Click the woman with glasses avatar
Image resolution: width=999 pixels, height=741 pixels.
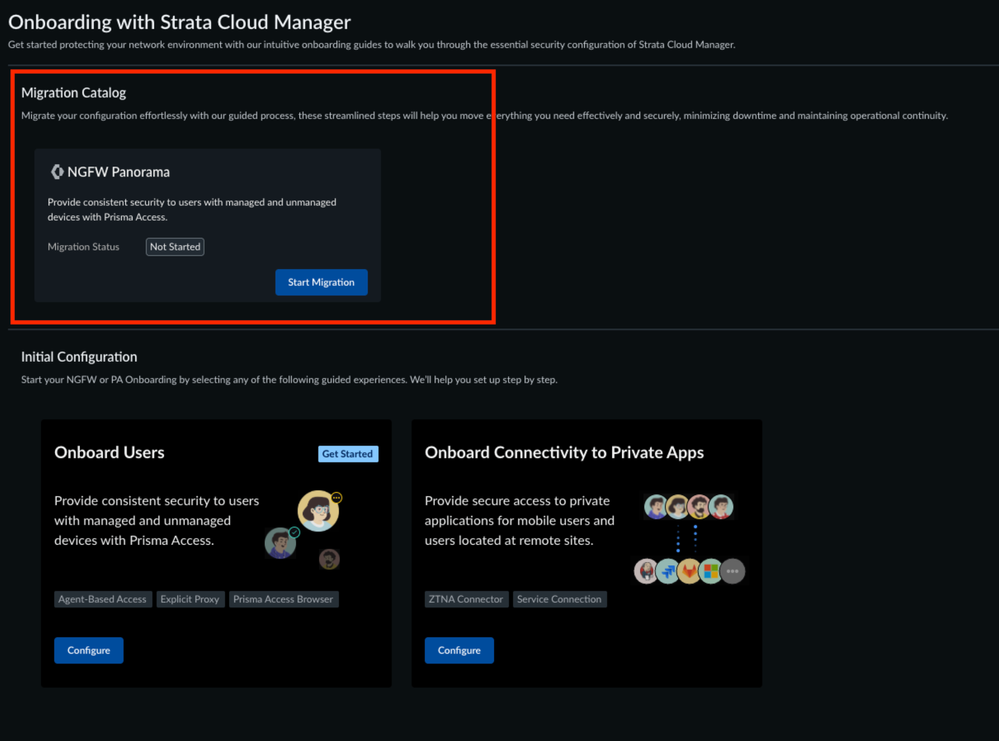318,511
